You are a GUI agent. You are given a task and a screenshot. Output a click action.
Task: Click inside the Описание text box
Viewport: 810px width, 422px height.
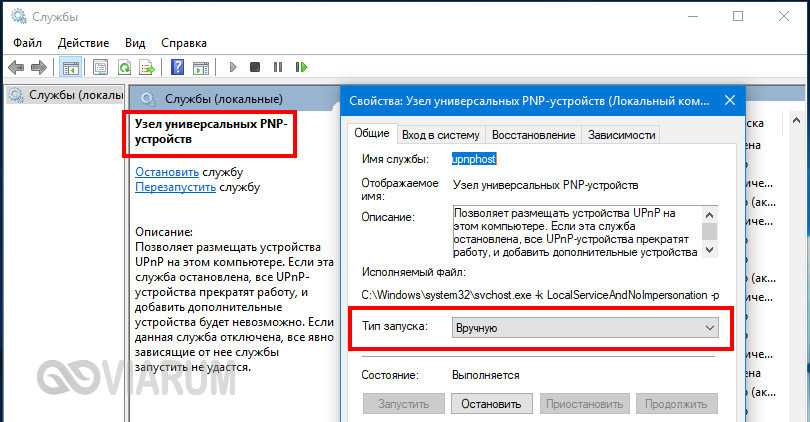(x=577, y=232)
